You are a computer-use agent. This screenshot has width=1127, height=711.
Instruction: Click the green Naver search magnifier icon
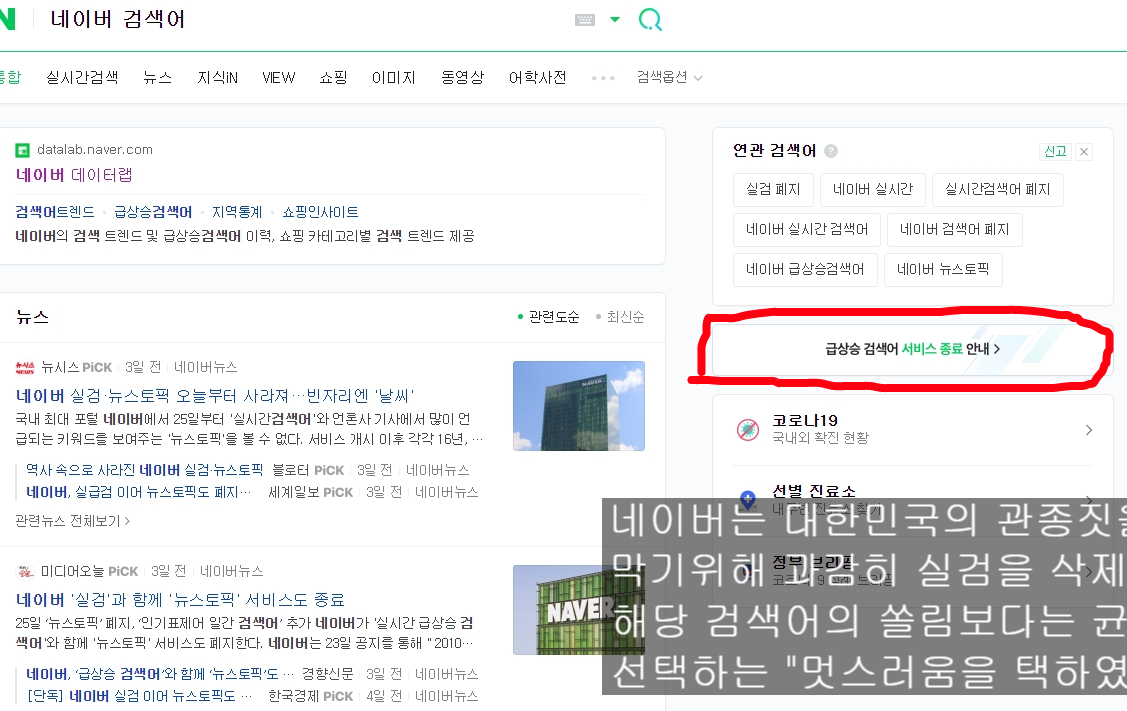[x=650, y=19]
